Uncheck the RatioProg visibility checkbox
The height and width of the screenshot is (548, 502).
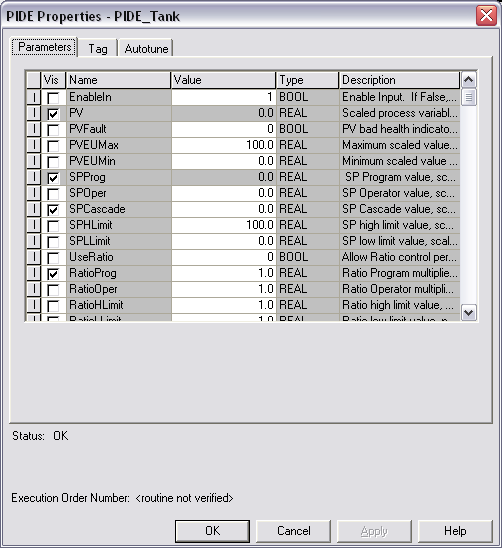click(53, 274)
